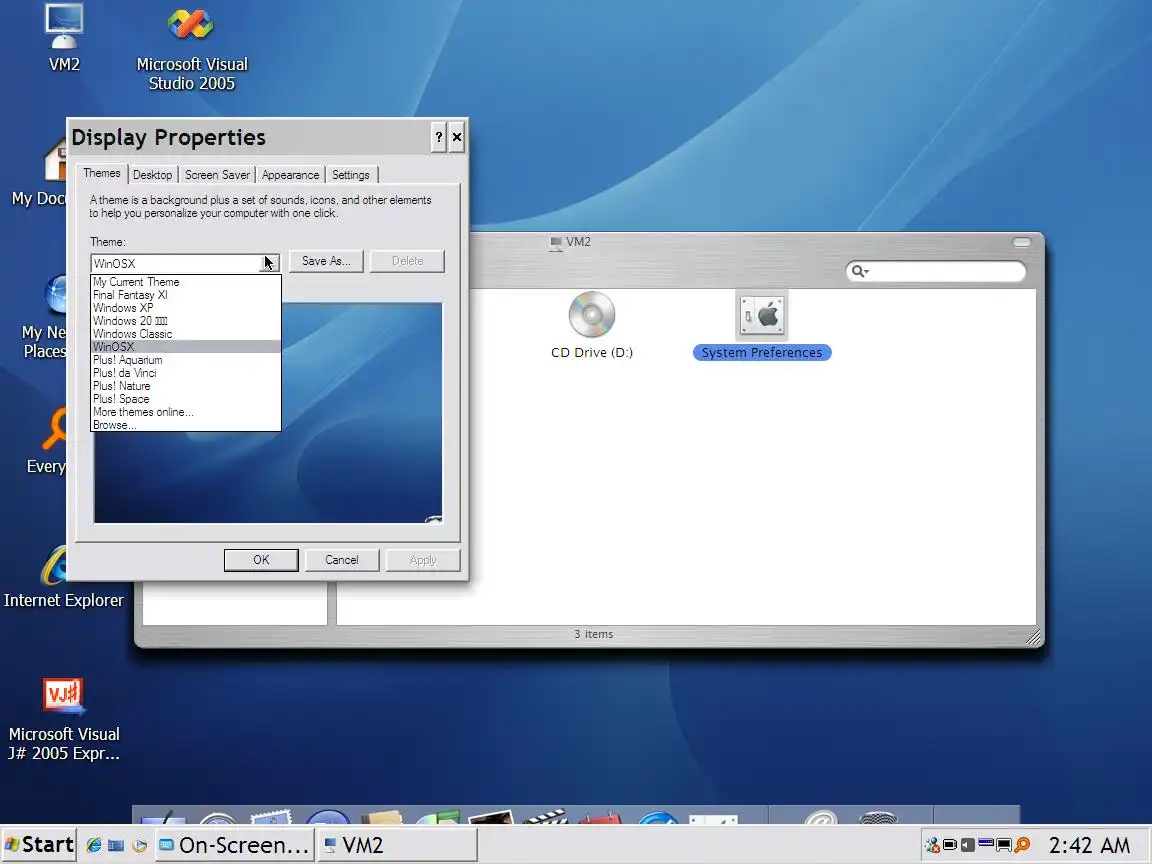
Task: Click the '3 items' status bar text
Action: pyautogui.click(x=594, y=634)
